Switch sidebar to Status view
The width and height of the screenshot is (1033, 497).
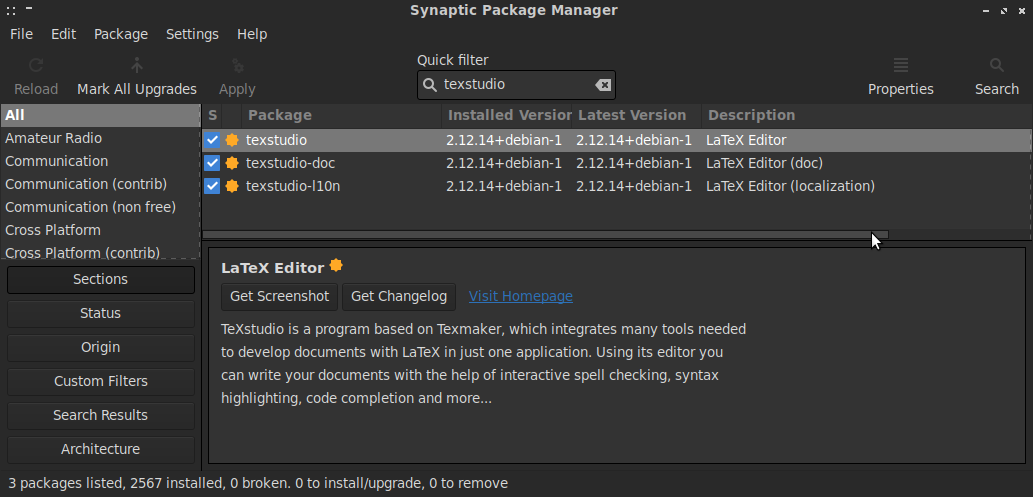coord(101,313)
